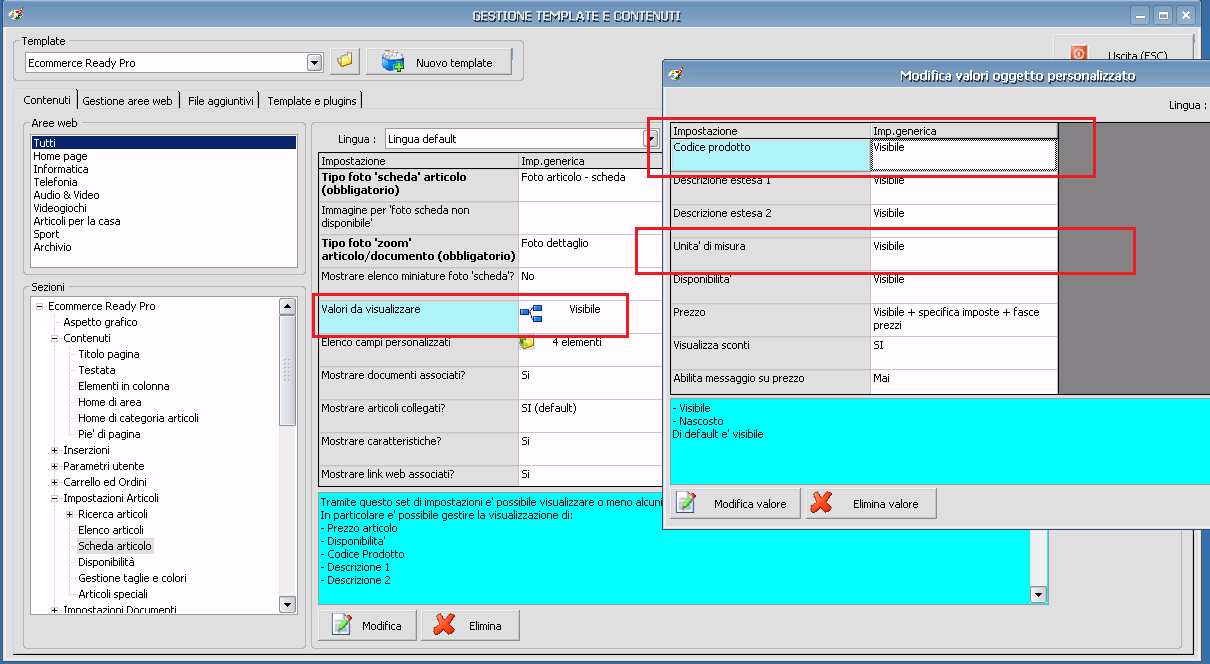This screenshot has height=664, width=1210.
Task: Select Mostrare documenti associati? row
Action: 490,383
